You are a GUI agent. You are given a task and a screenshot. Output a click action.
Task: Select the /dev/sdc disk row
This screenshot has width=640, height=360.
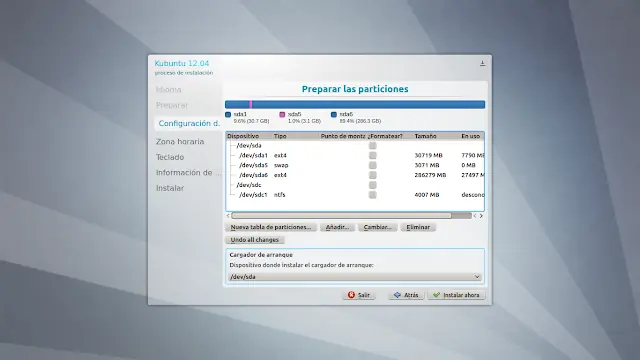(x=355, y=185)
